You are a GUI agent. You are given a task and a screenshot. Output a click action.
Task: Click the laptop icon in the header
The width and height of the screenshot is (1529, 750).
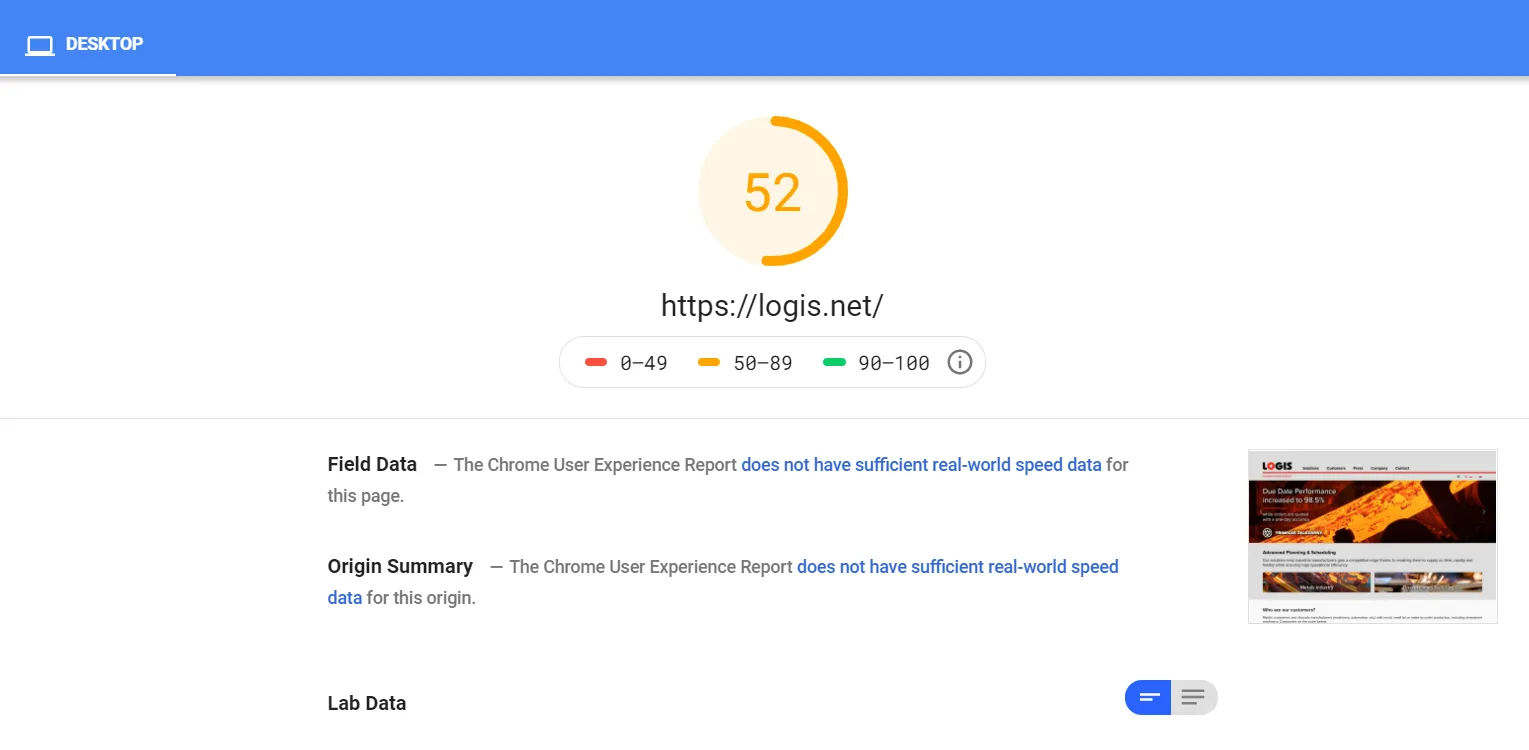point(40,45)
